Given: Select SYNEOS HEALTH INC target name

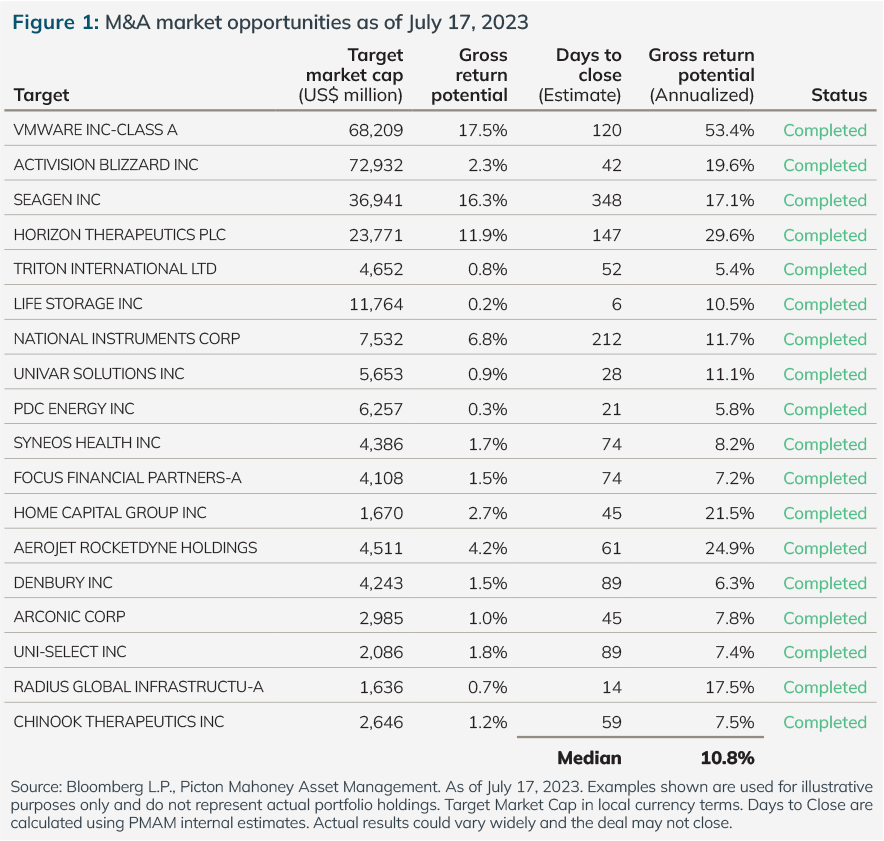Looking at the screenshot, I should pos(87,443).
